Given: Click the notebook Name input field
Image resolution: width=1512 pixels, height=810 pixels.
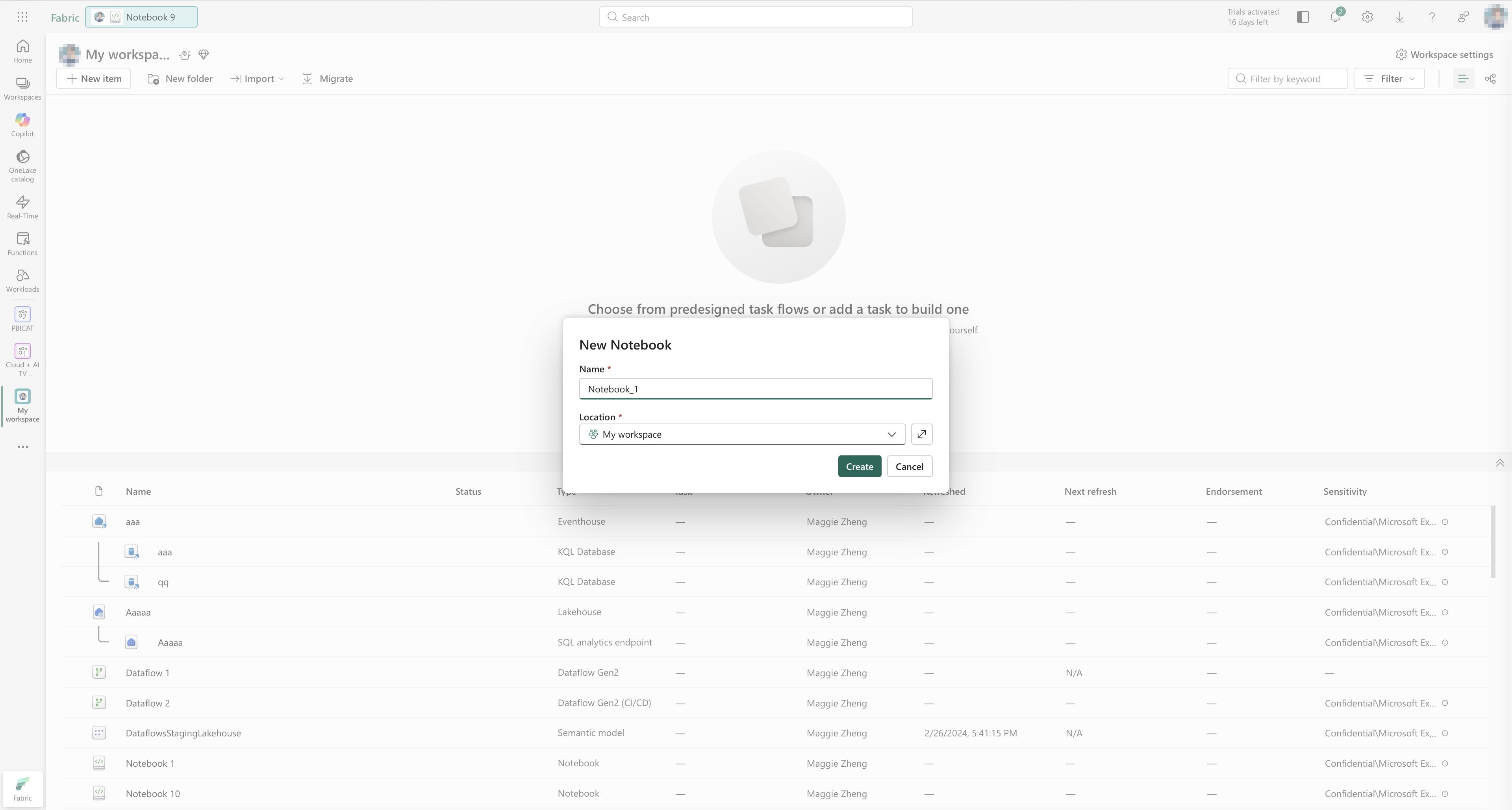Looking at the screenshot, I should [x=756, y=389].
